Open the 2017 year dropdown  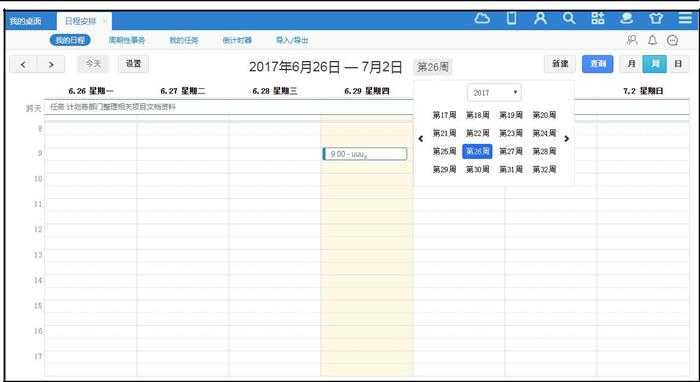[x=494, y=93]
